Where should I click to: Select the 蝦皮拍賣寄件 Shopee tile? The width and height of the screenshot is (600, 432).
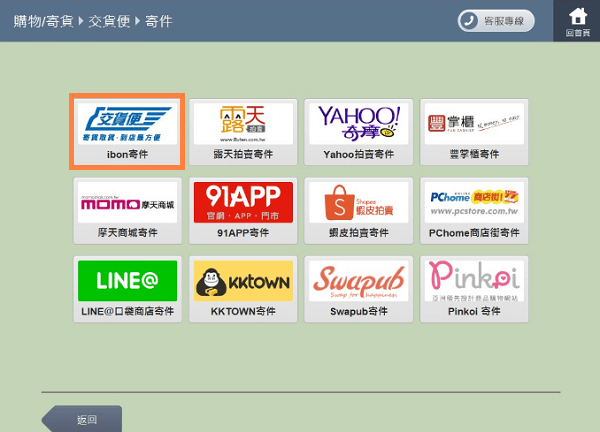point(359,210)
